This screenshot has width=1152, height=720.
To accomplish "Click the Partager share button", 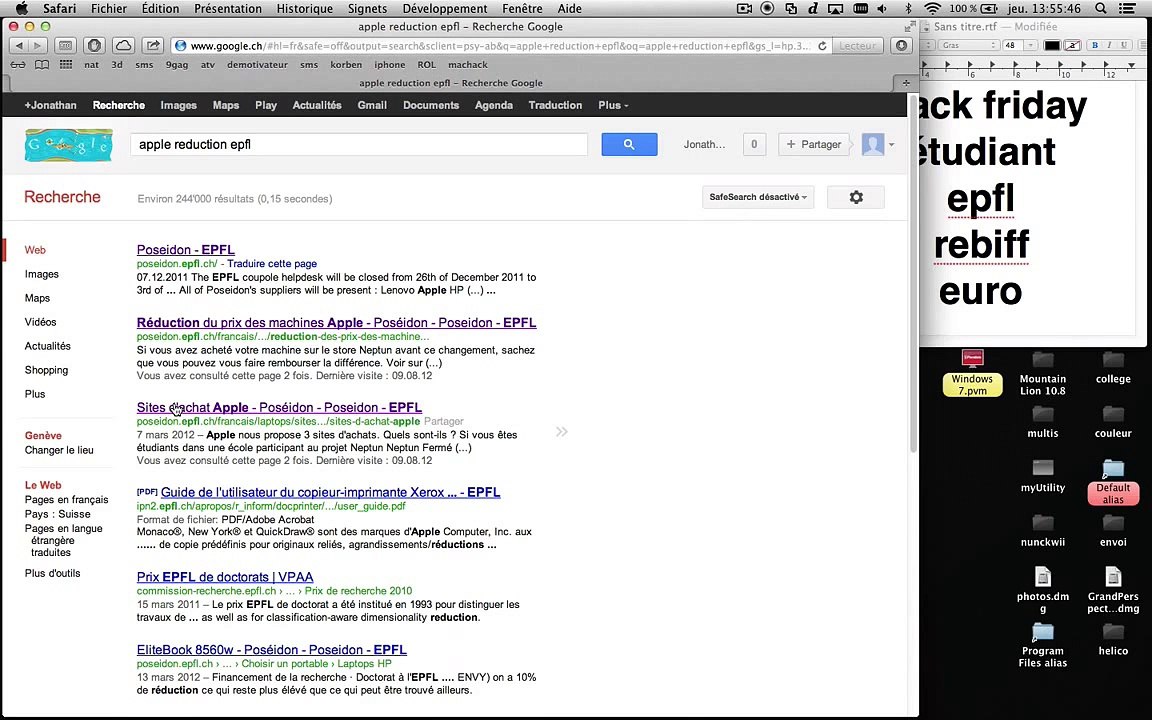I will 813,144.
